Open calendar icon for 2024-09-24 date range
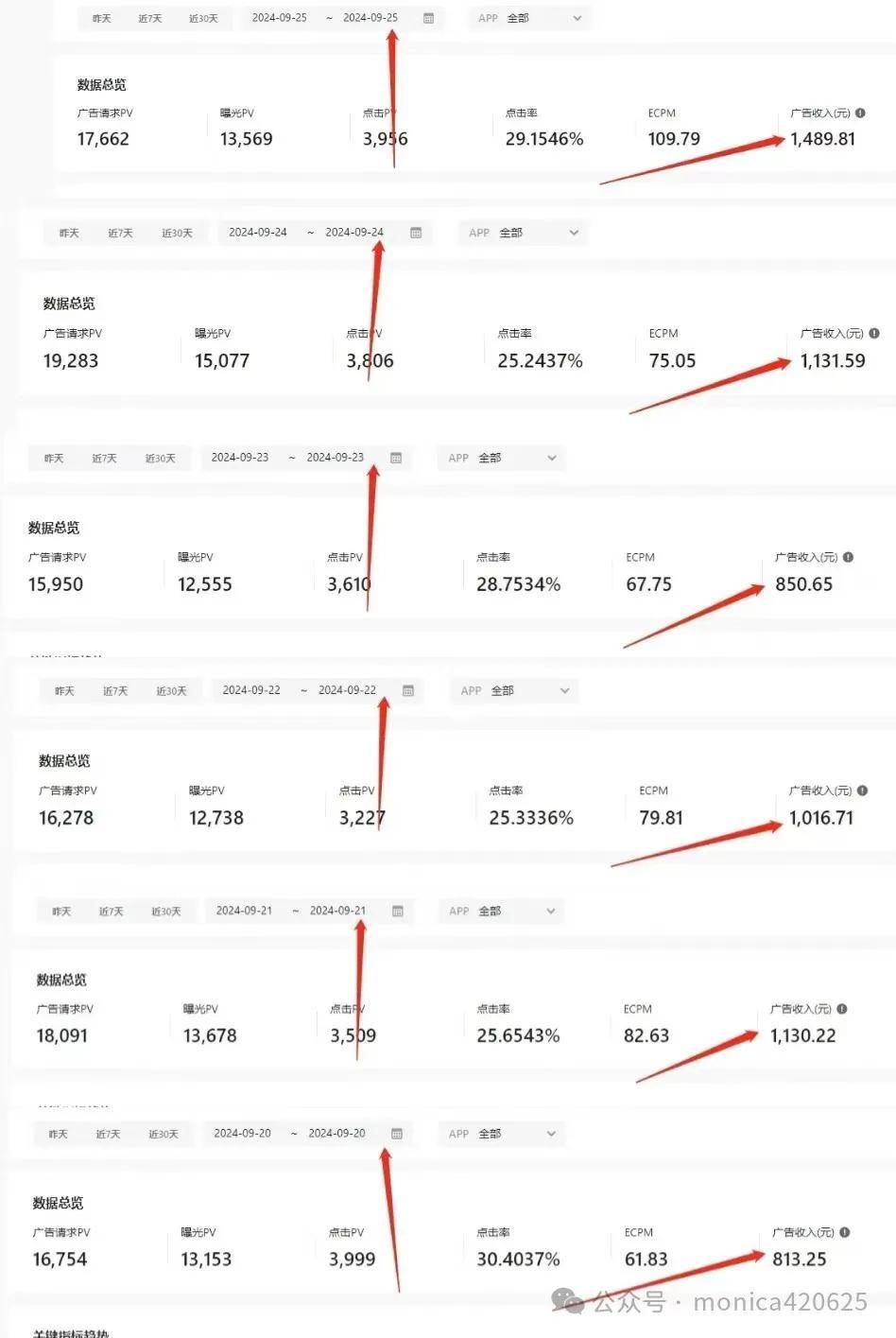 click(x=416, y=233)
